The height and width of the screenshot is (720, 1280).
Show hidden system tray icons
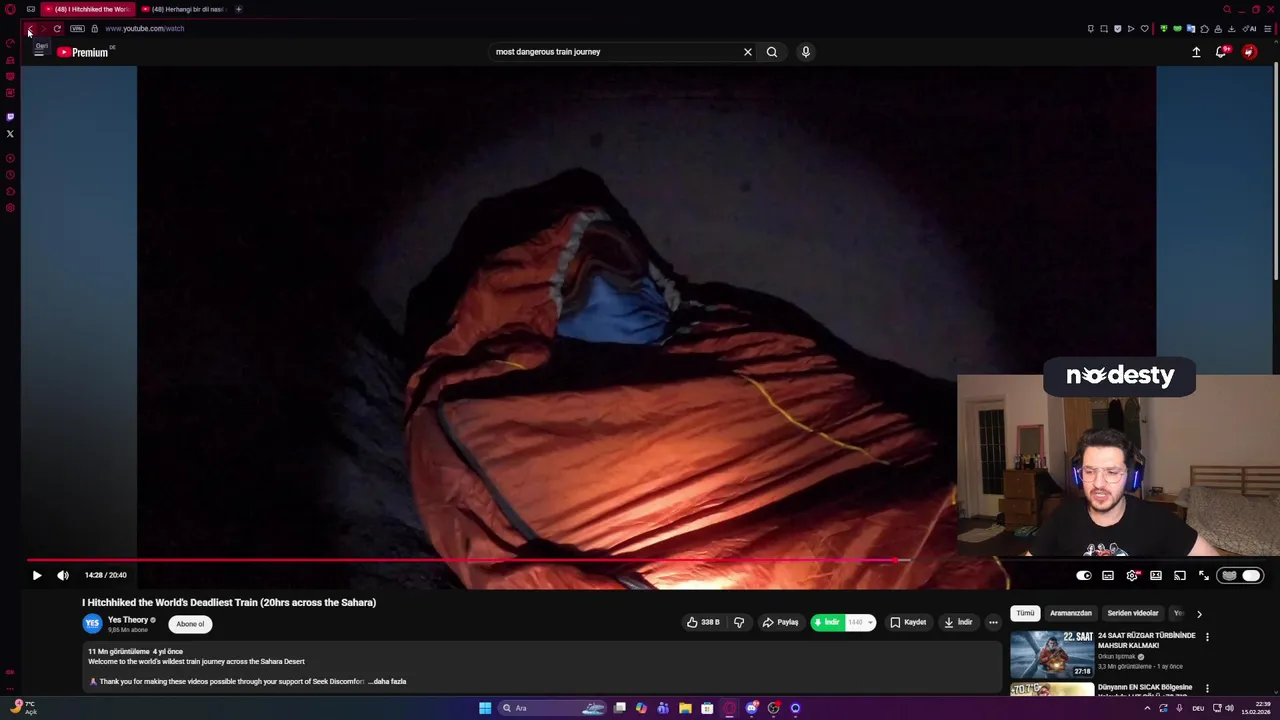(1147, 708)
